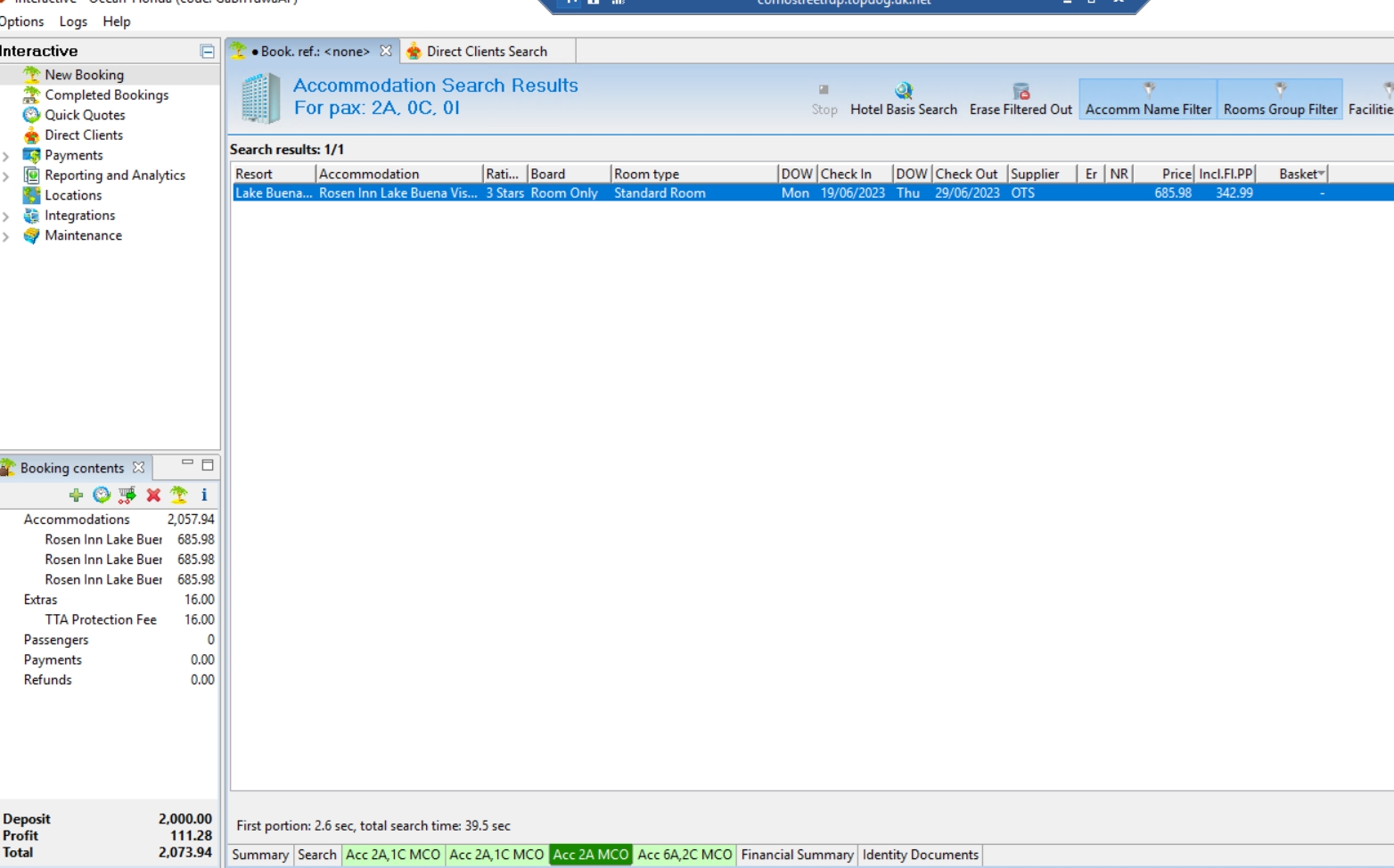Open the Identity Documents tab
1394x868 pixels.
tap(920, 855)
